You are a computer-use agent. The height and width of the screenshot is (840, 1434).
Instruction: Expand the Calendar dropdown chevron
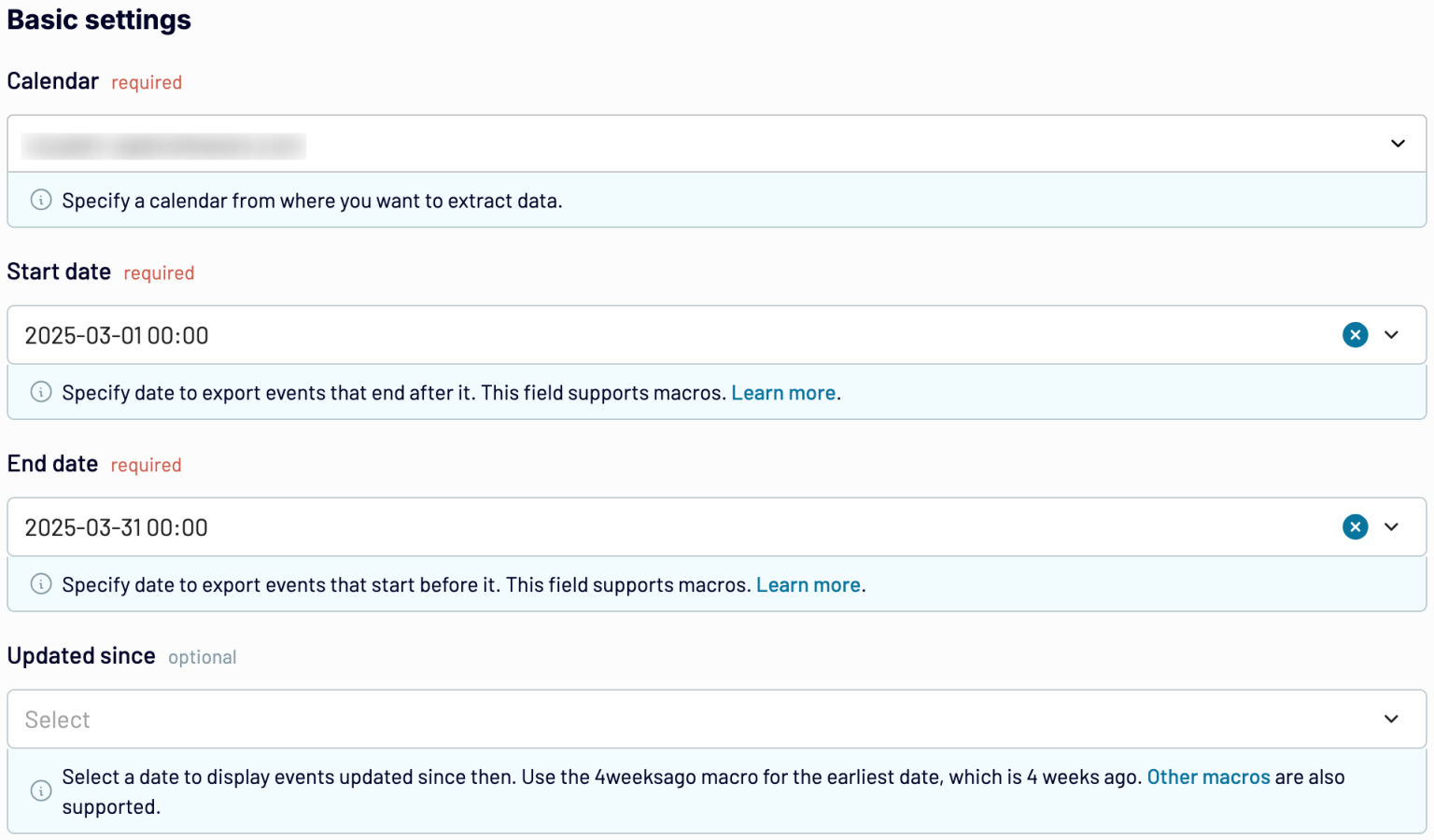(1397, 144)
